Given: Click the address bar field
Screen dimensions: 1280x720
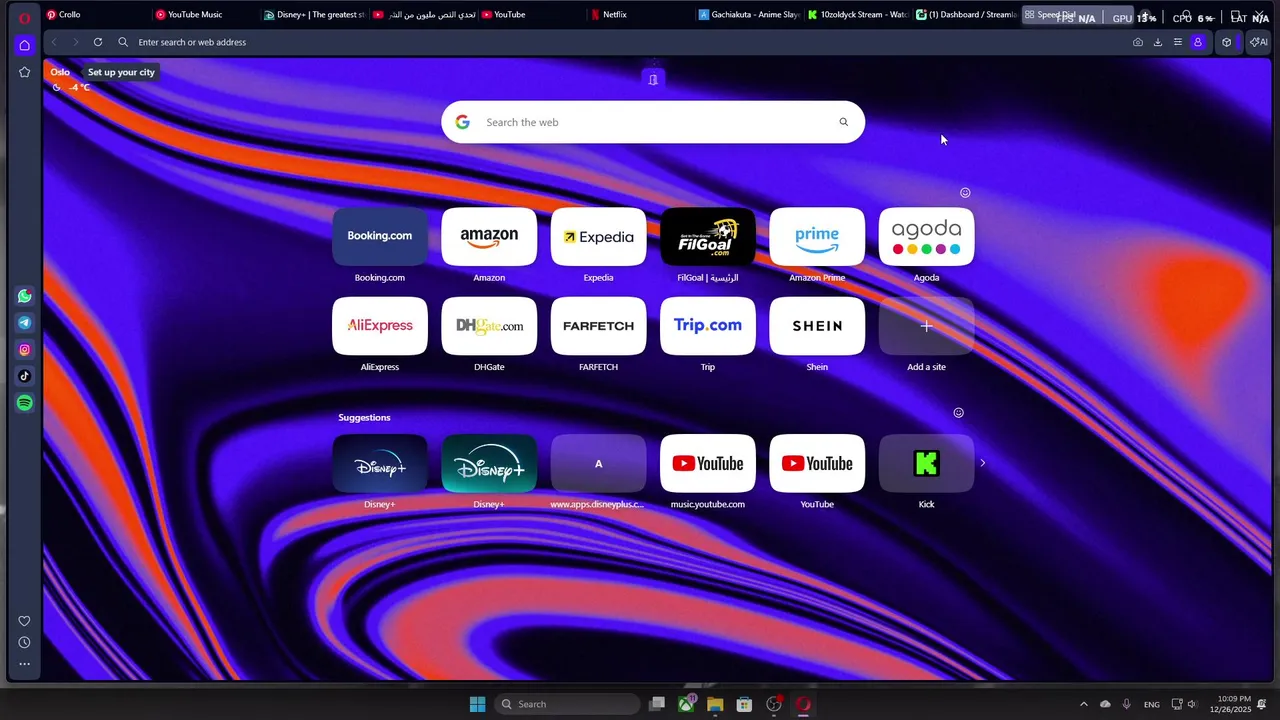Looking at the screenshot, I should pos(620,42).
